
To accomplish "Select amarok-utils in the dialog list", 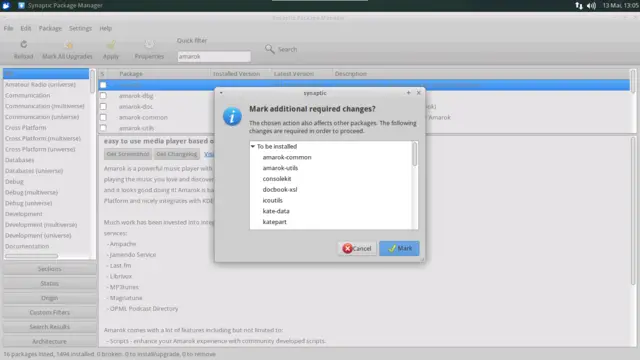I will [280, 168].
